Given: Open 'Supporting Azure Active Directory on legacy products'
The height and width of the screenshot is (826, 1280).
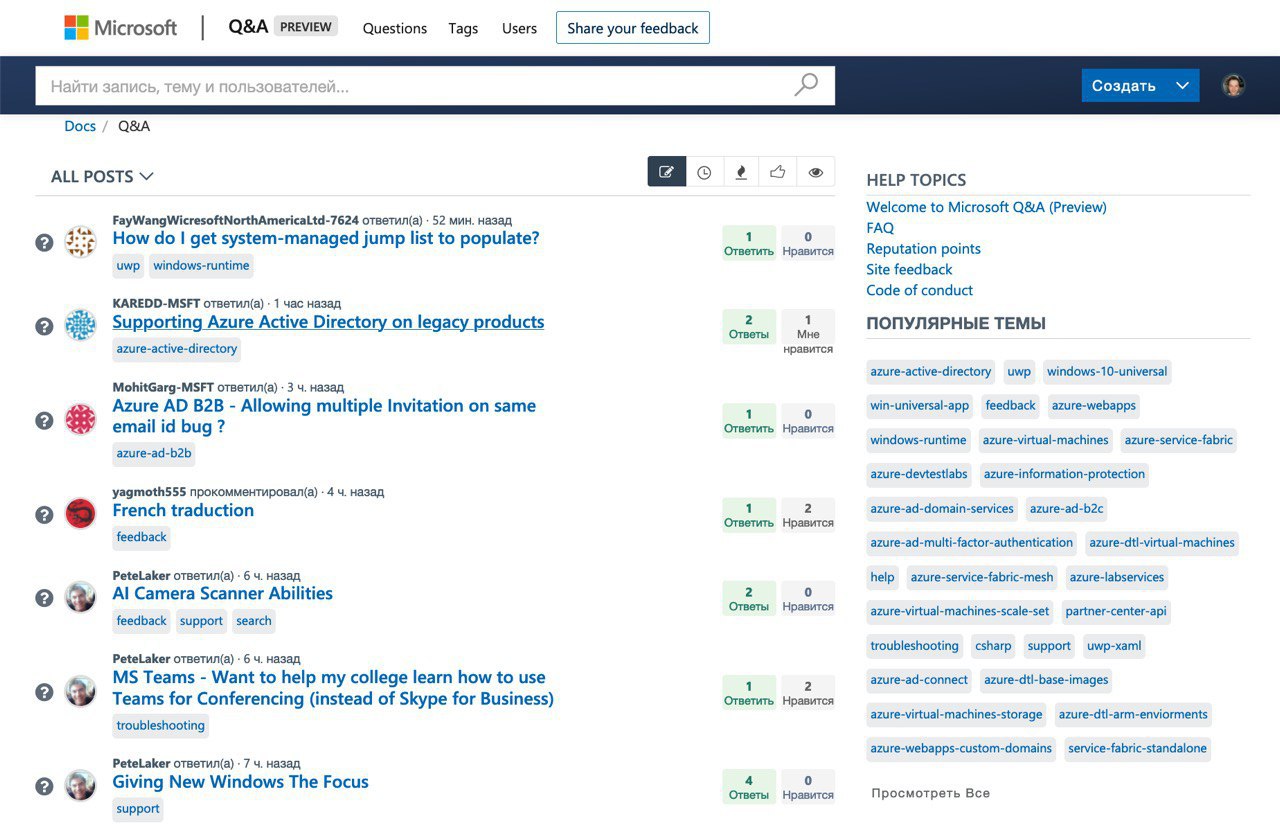Looking at the screenshot, I should tap(328, 322).
